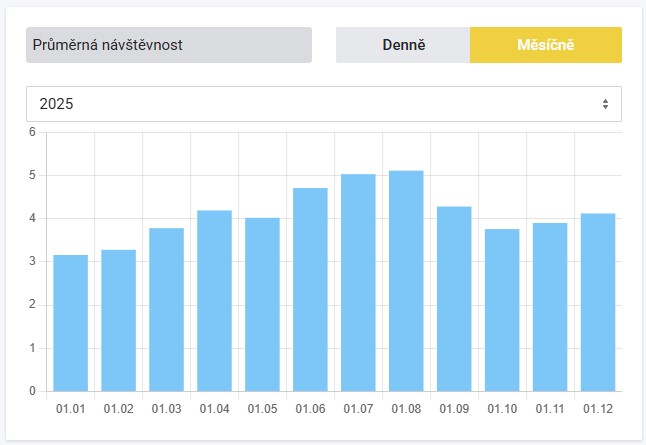
Task: Select the 01.02 bar in chart
Action: pyautogui.click(x=118, y=320)
